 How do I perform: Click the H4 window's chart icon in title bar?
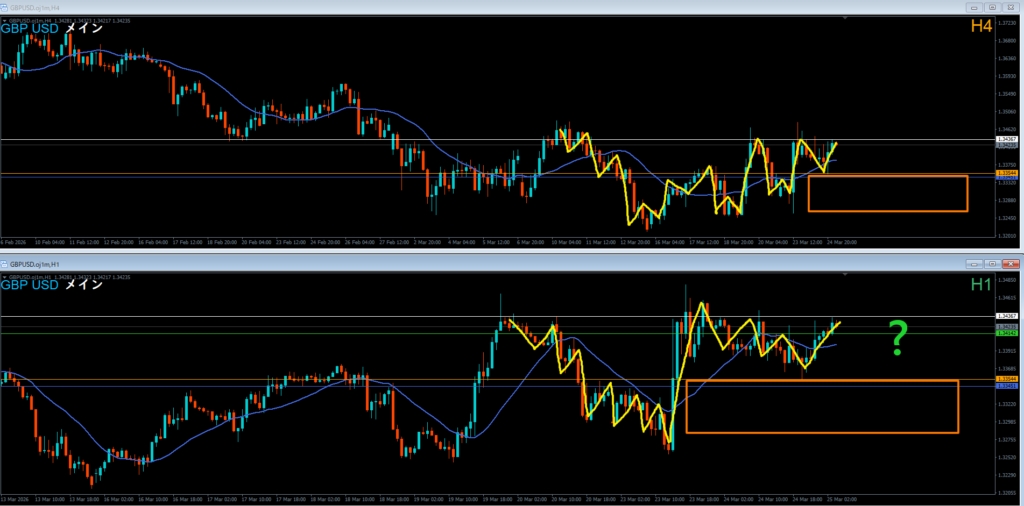(5, 7)
